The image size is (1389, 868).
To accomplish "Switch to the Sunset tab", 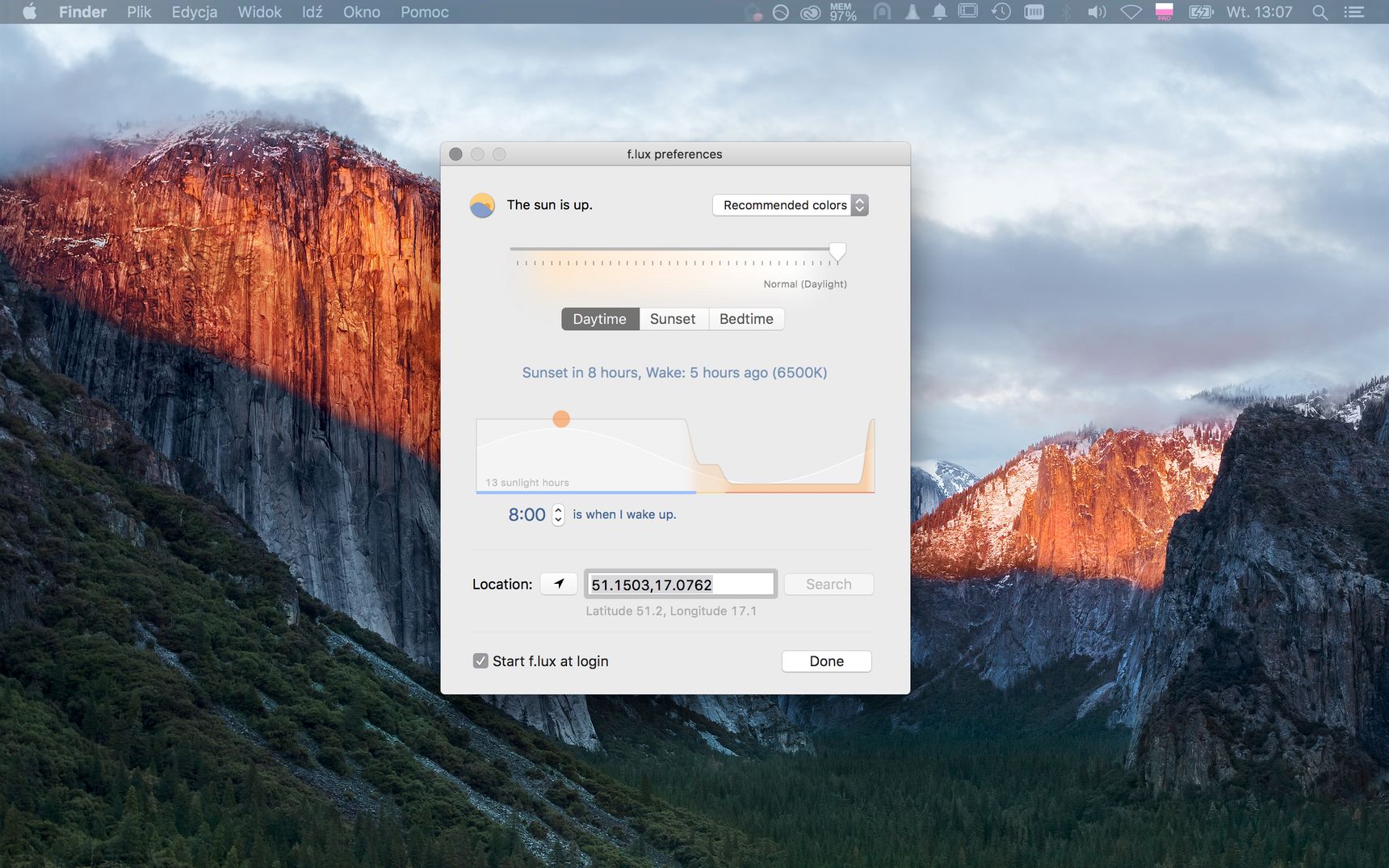I will [674, 319].
